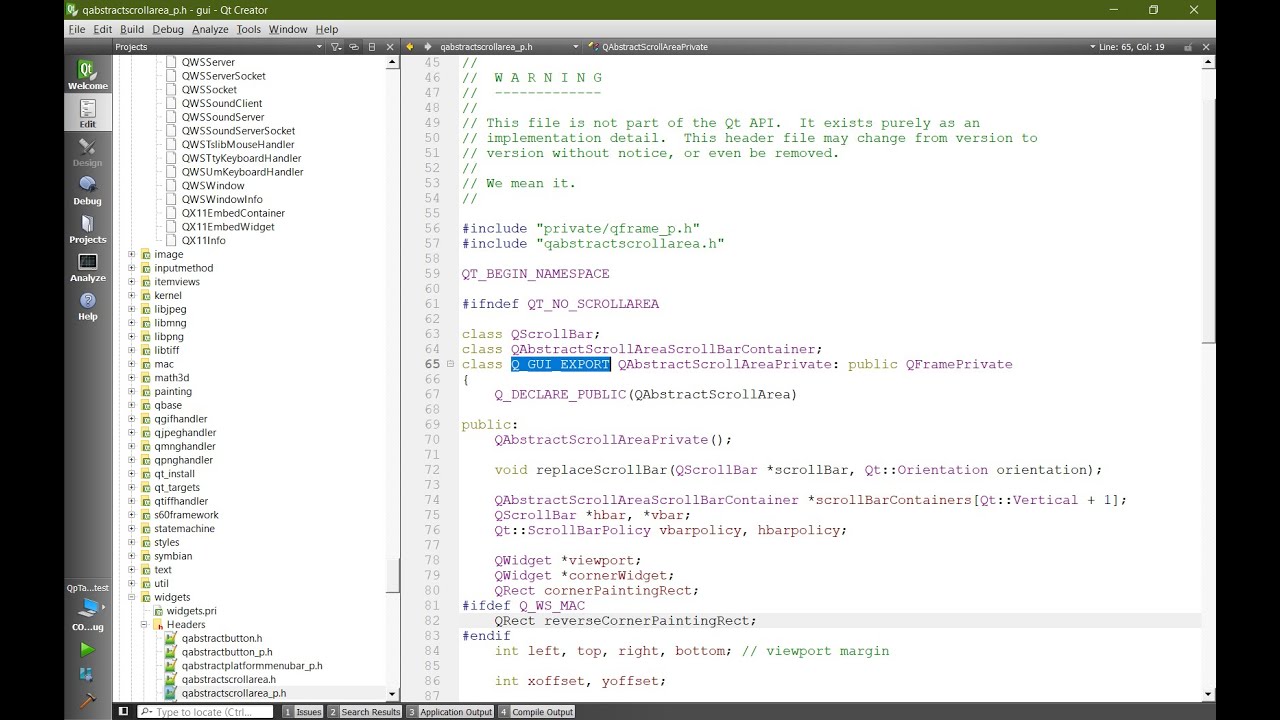The width and height of the screenshot is (1280, 720).
Task: Click the Projects tree vertical scrollbar
Action: (393, 576)
